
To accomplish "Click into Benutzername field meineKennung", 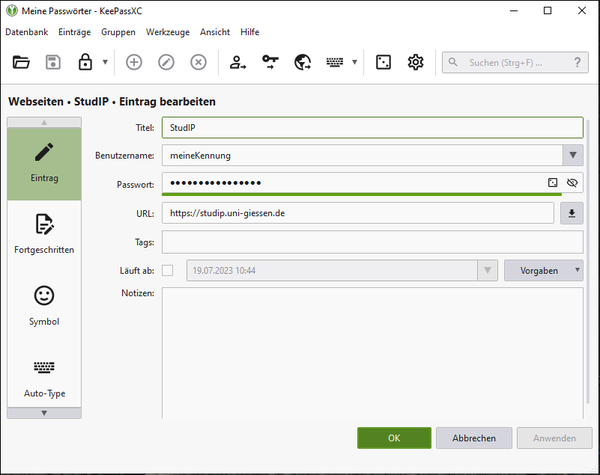I will (x=362, y=155).
